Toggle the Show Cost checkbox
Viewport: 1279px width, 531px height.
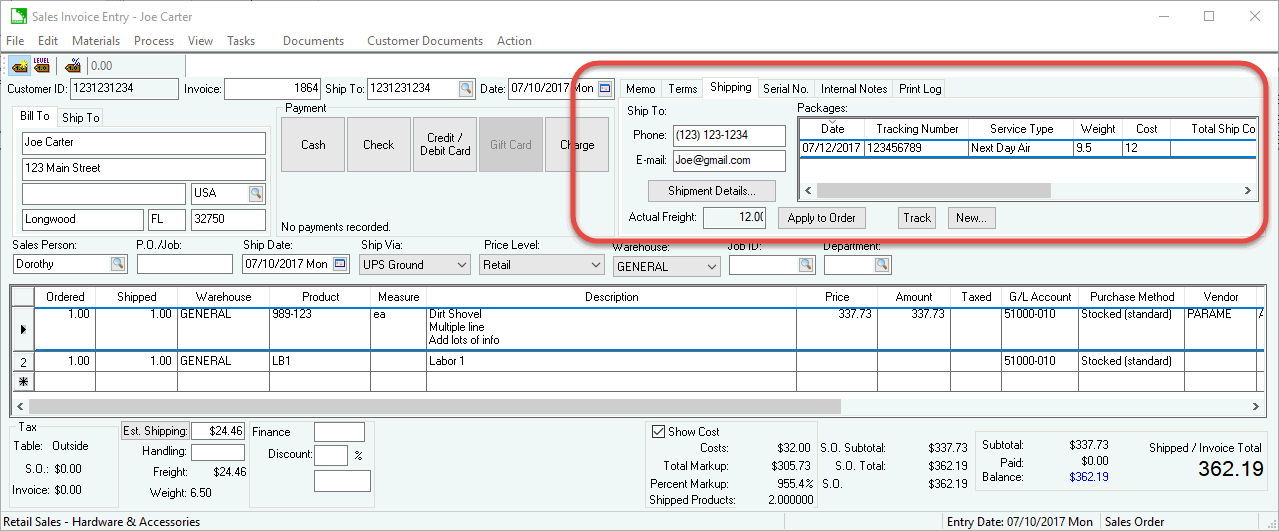658,432
